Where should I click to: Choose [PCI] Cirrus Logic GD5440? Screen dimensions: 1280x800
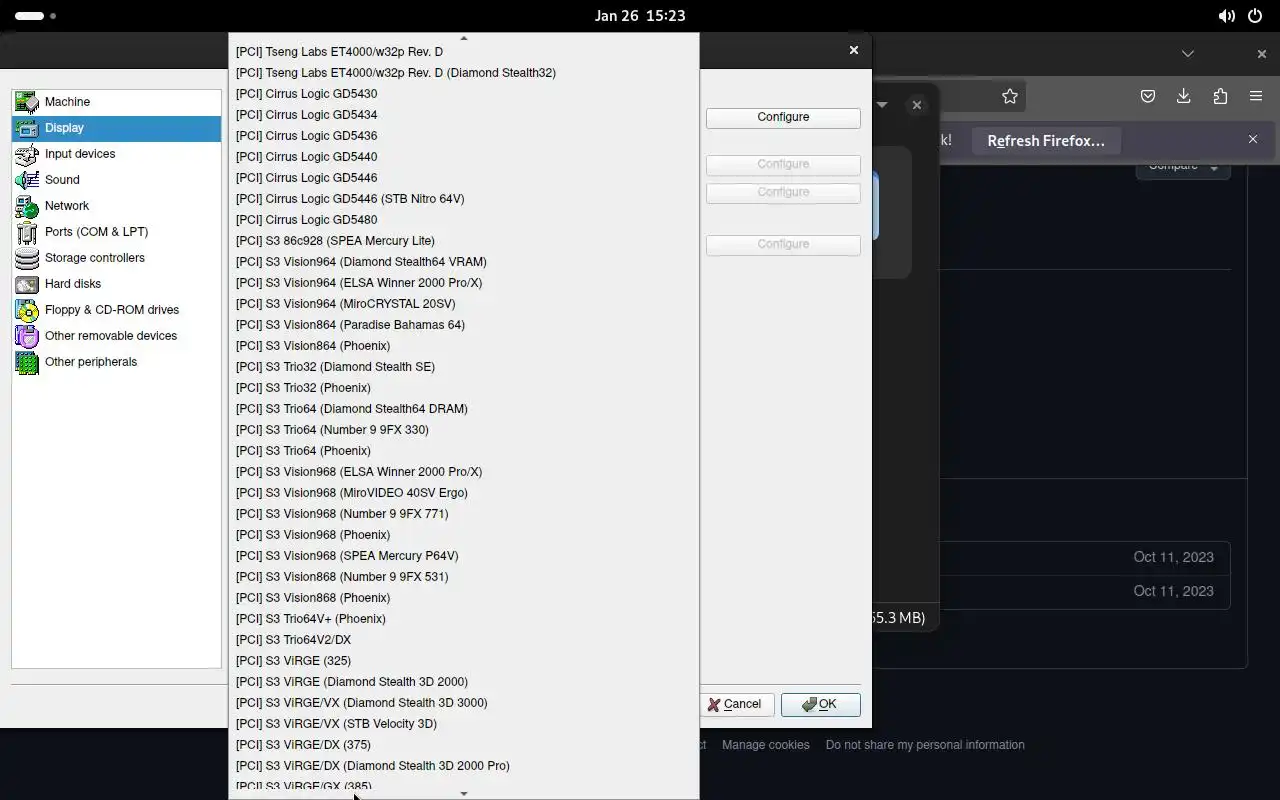[464, 157]
